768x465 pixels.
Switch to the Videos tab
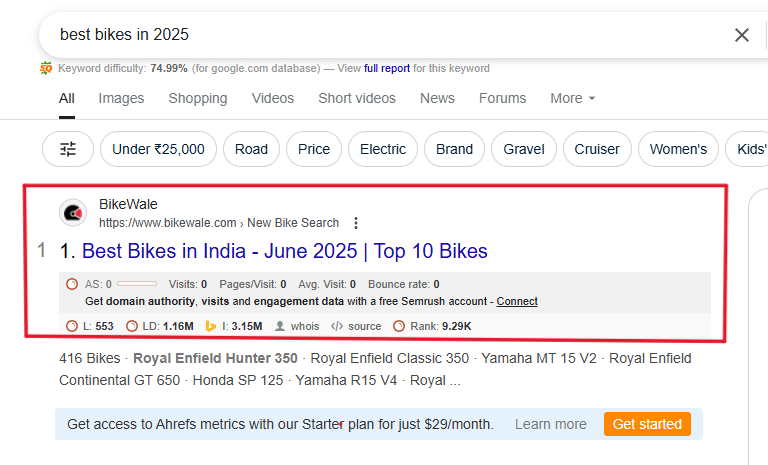pyautogui.click(x=273, y=98)
